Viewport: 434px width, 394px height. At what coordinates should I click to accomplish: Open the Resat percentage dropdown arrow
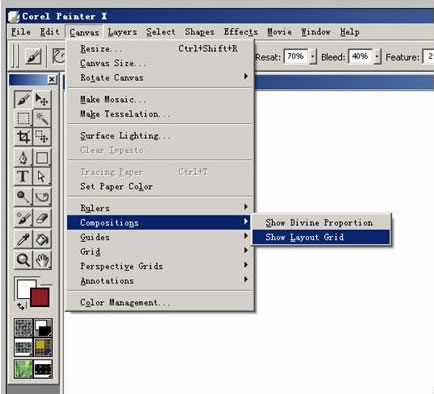(x=313, y=57)
